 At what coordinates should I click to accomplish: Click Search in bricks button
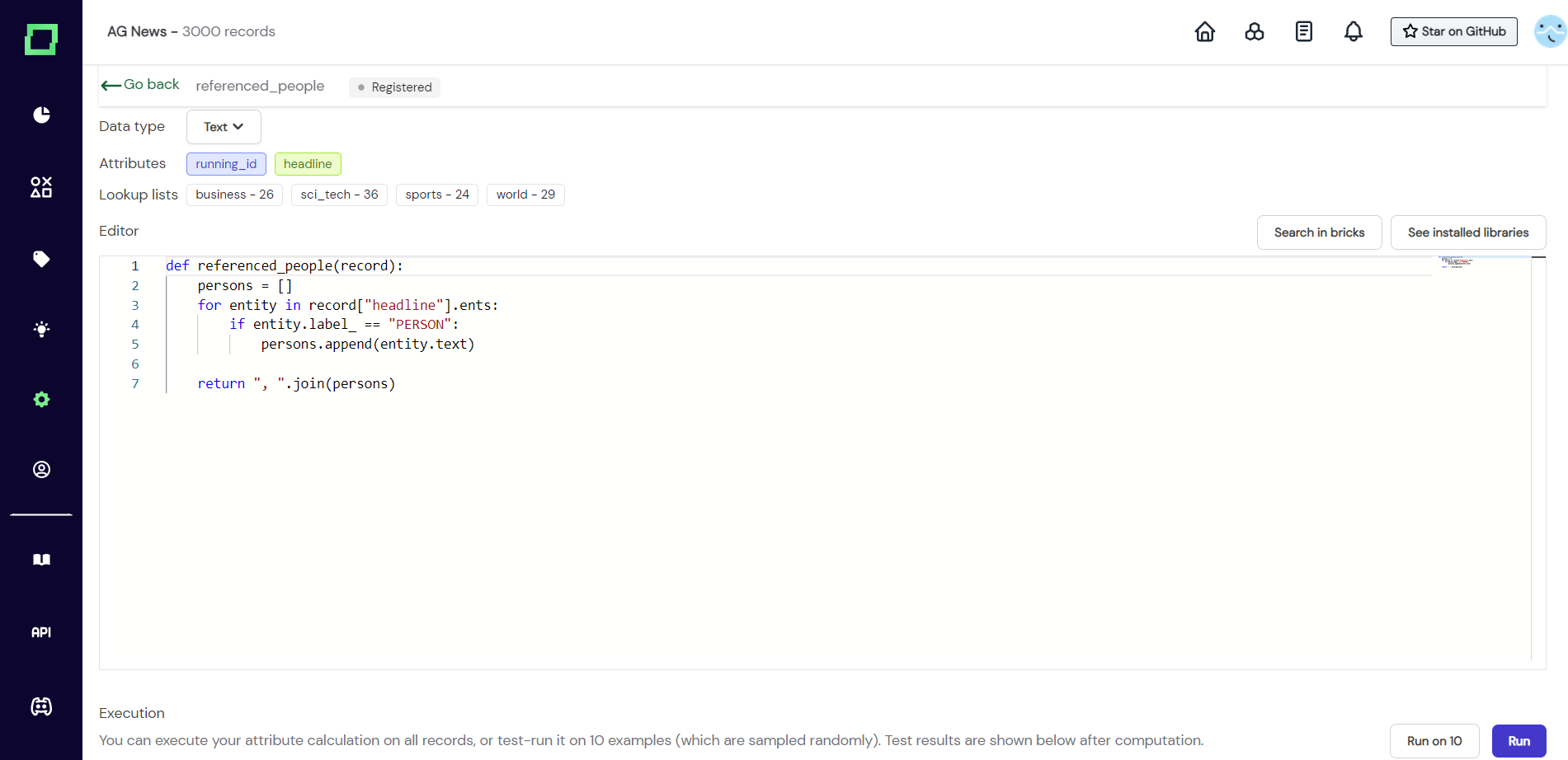(x=1319, y=232)
